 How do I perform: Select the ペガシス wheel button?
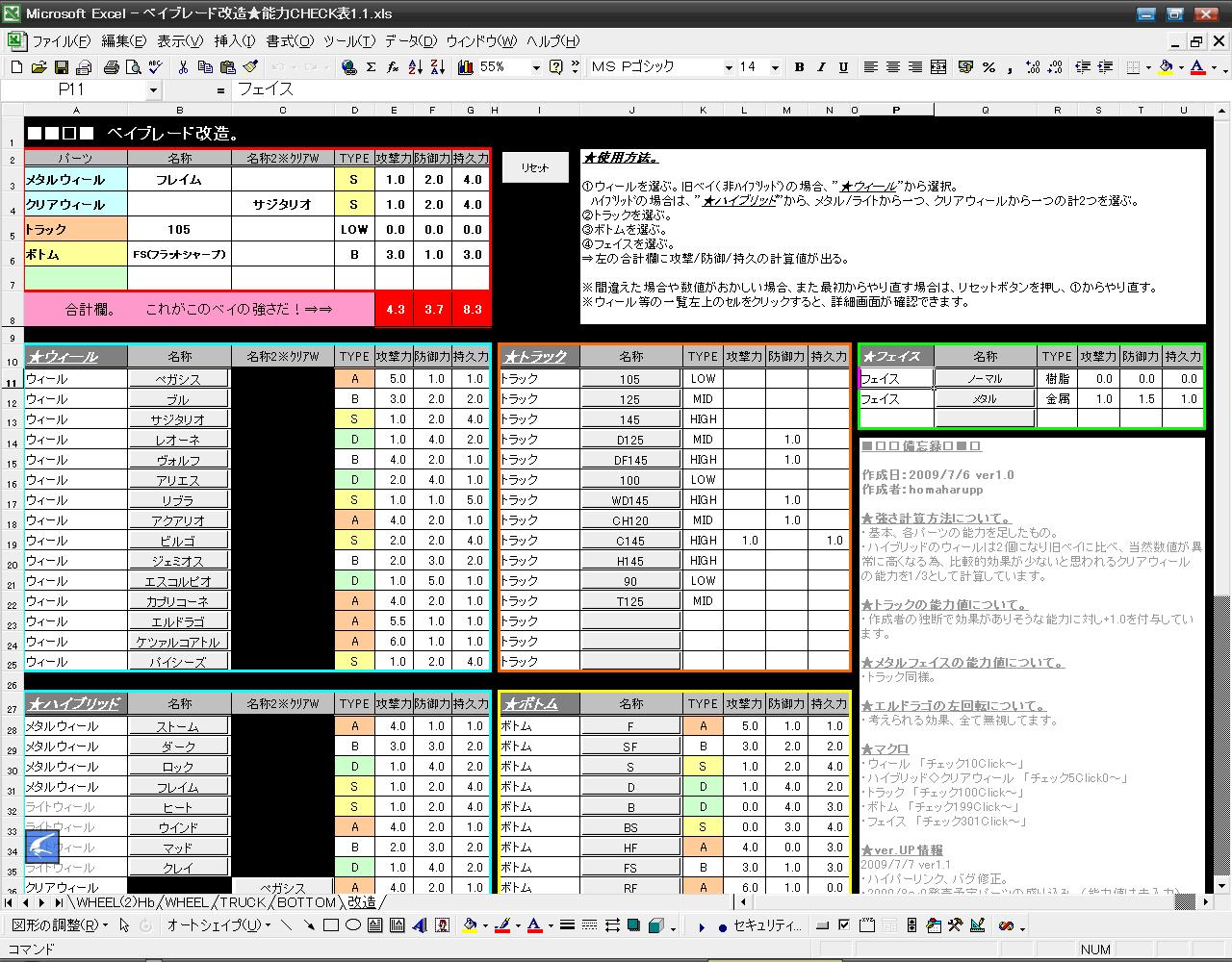[x=179, y=379]
